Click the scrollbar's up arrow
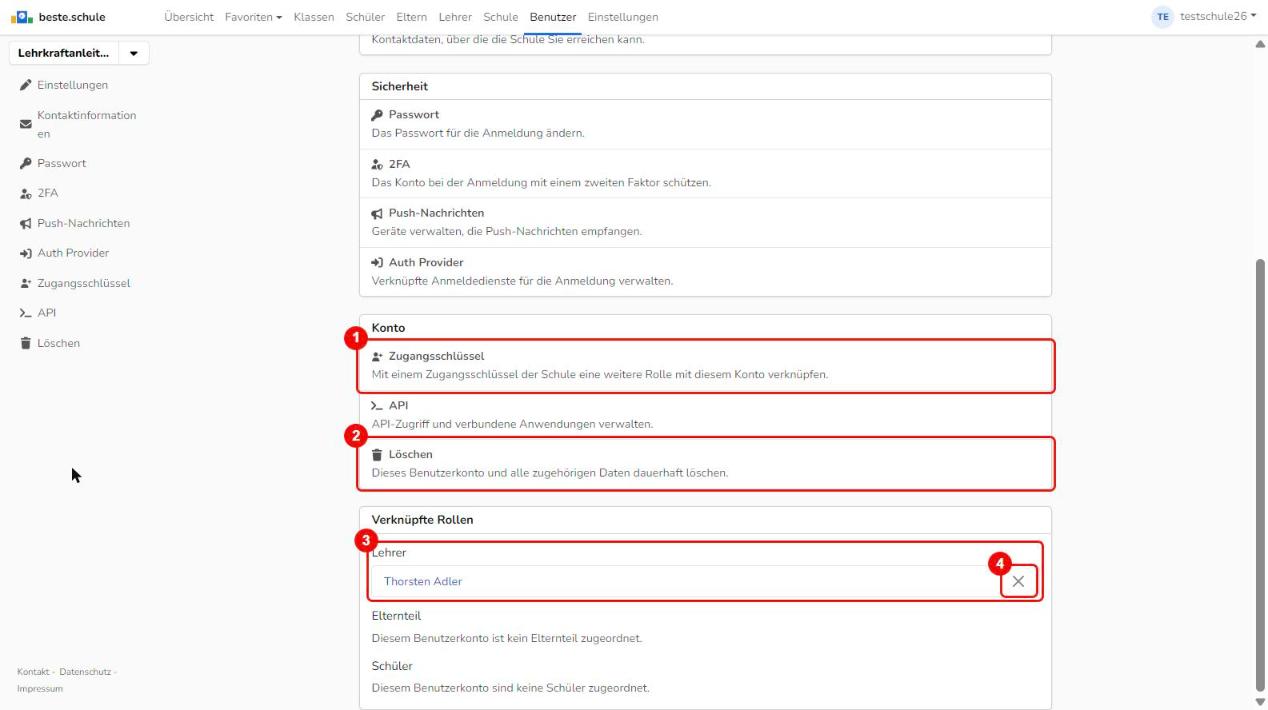This screenshot has width=1268, height=710. (1259, 45)
